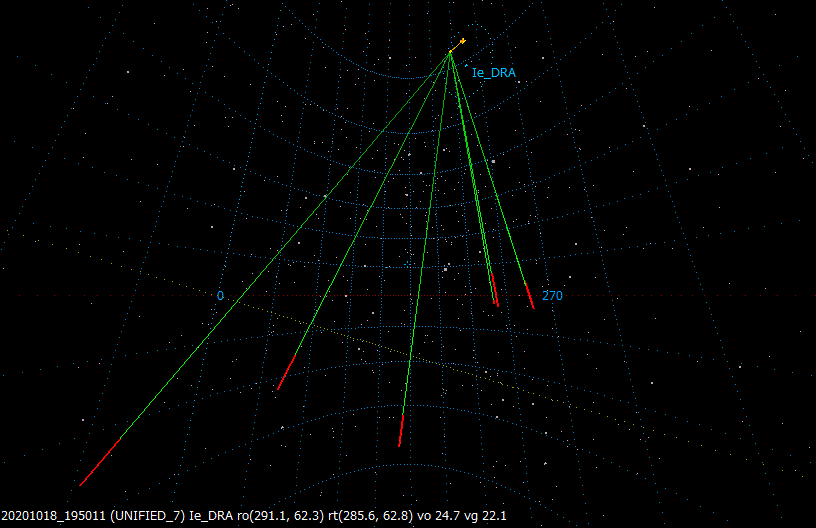Click the 0 coordinate label

[220, 295]
